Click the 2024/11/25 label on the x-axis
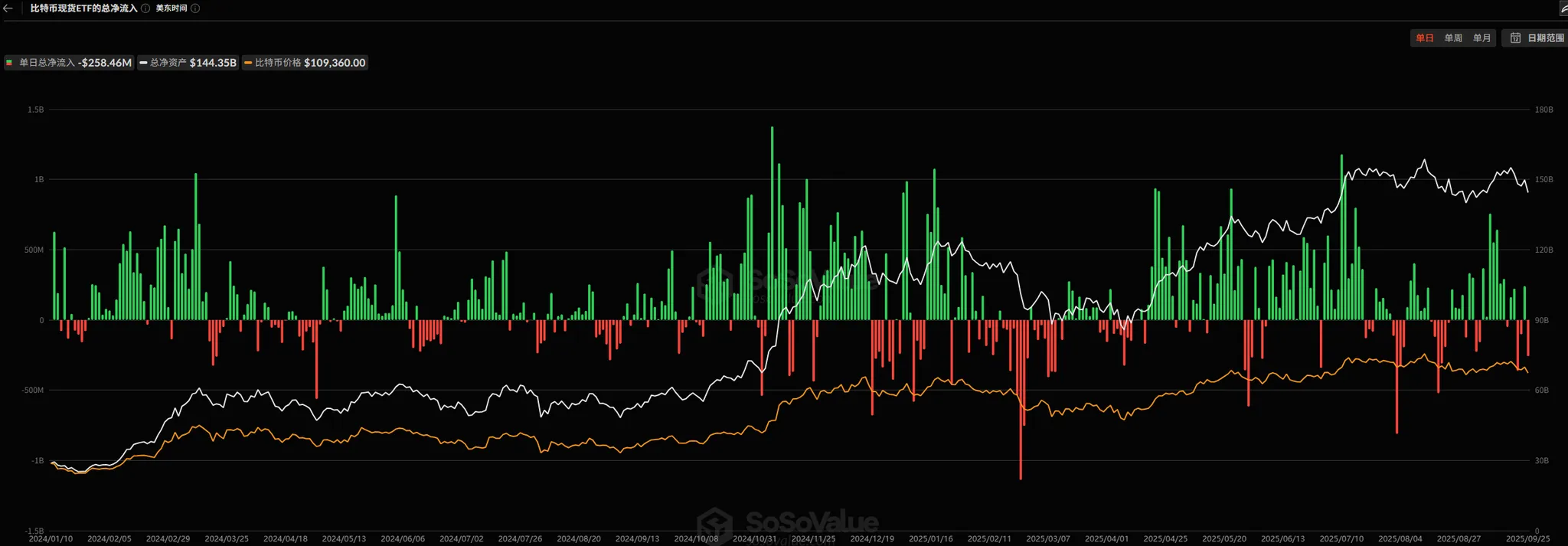Image resolution: width=1568 pixels, height=546 pixels. point(813,539)
